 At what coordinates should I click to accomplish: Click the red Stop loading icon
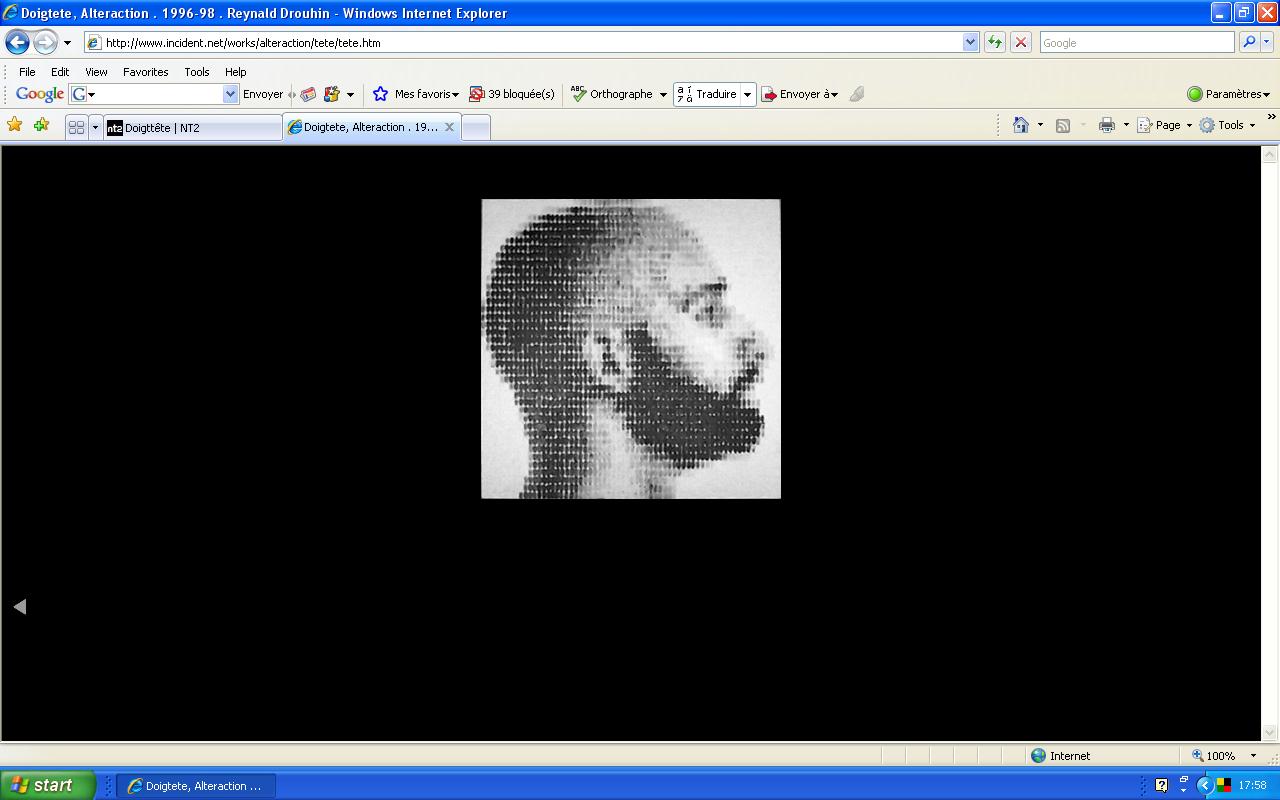coord(1020,43)
